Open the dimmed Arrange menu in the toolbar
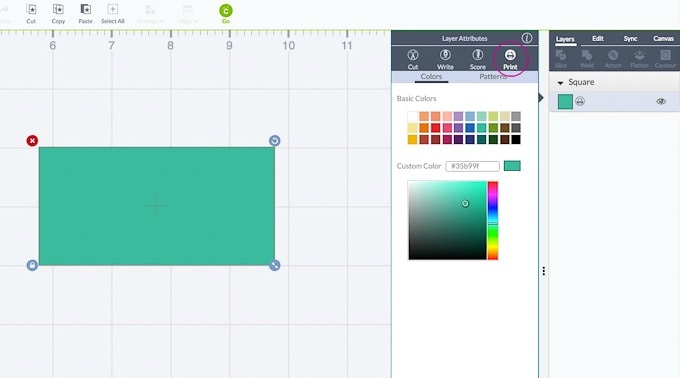Image resolution: width=680 pixels, height=378 pixels. [x=150, y=14]
